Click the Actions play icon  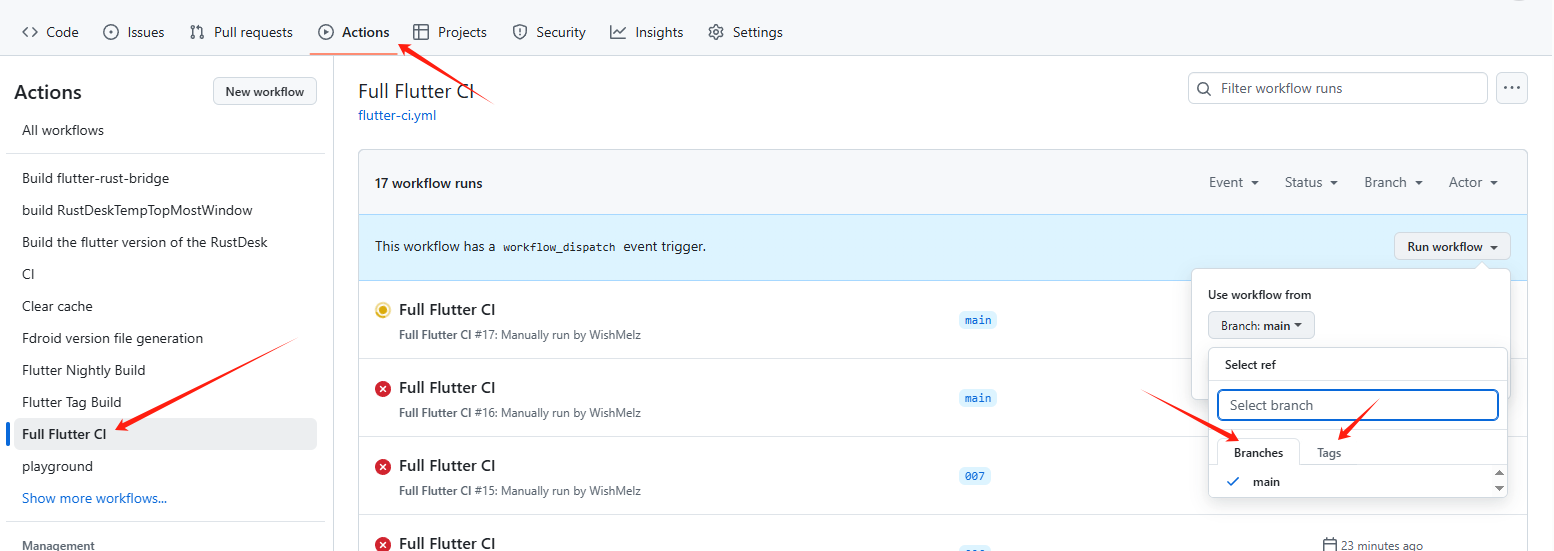point(326,32)
